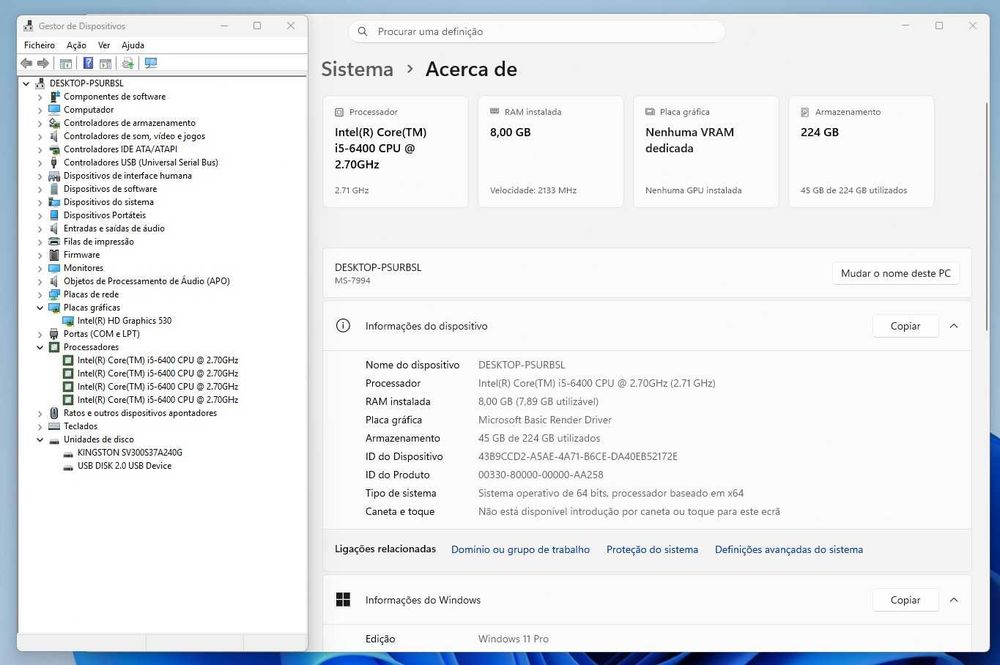Viewport: 1000px width, 665px height.
Task: Select the Teclados category icon
Action: click(x=54, y=426)
